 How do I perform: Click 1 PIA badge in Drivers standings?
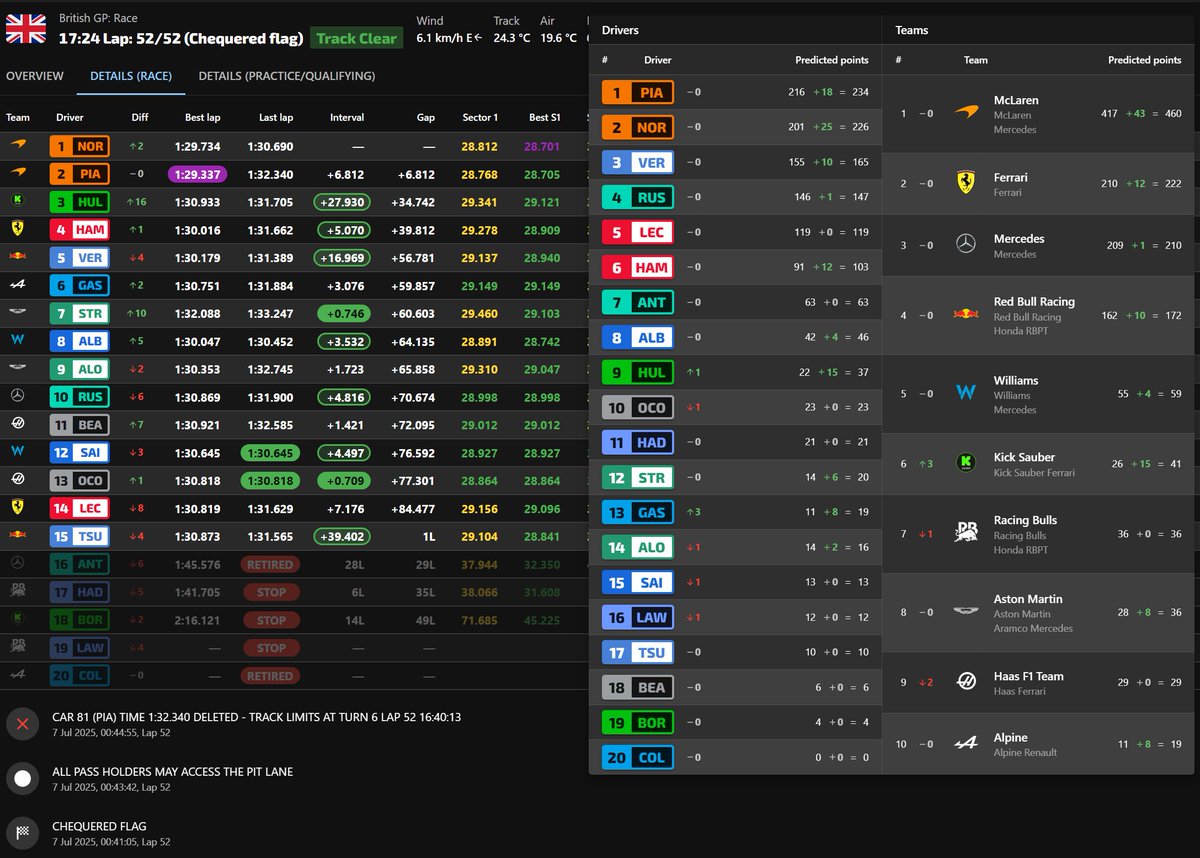click(638, 93)
